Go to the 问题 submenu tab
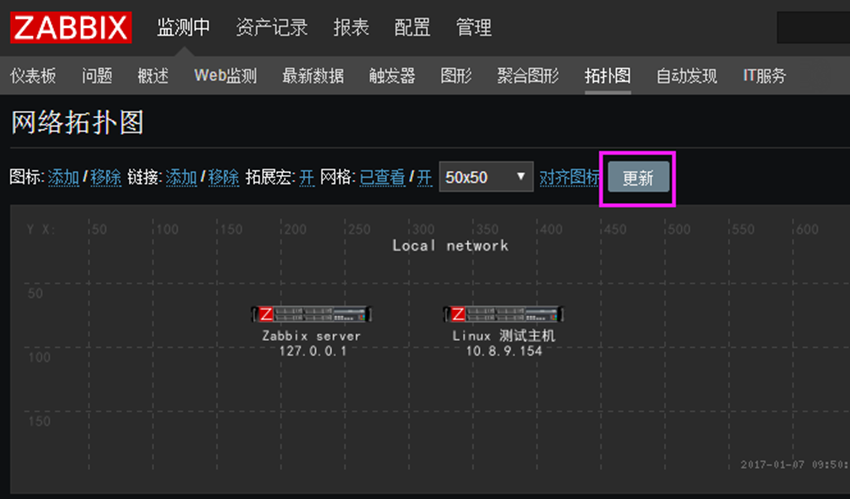 coord(97,75)
